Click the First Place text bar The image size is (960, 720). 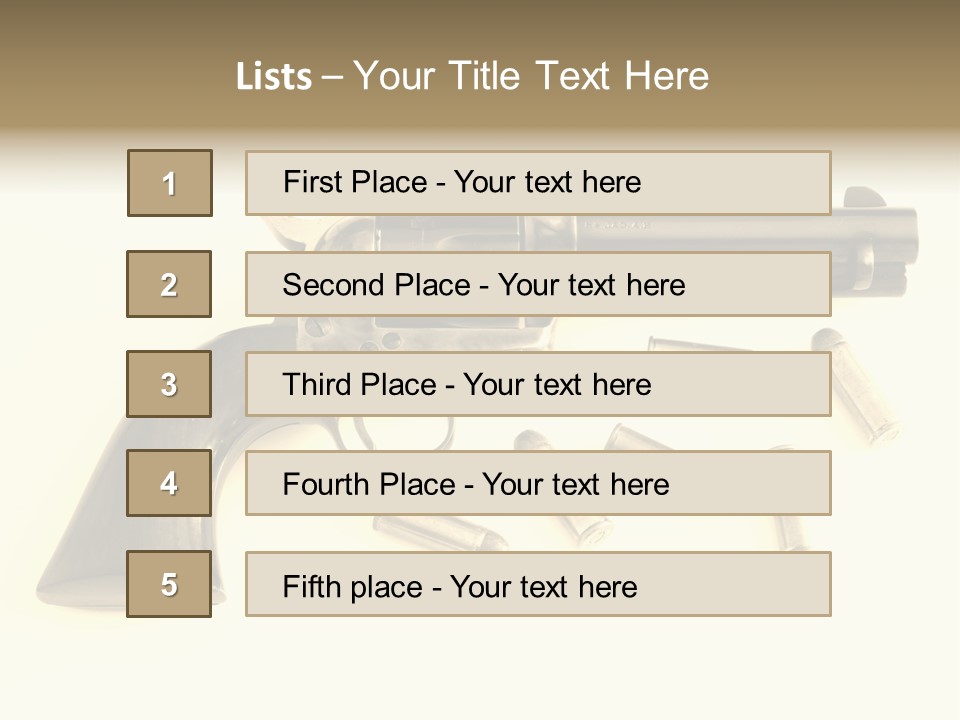[x=538, y=183]
